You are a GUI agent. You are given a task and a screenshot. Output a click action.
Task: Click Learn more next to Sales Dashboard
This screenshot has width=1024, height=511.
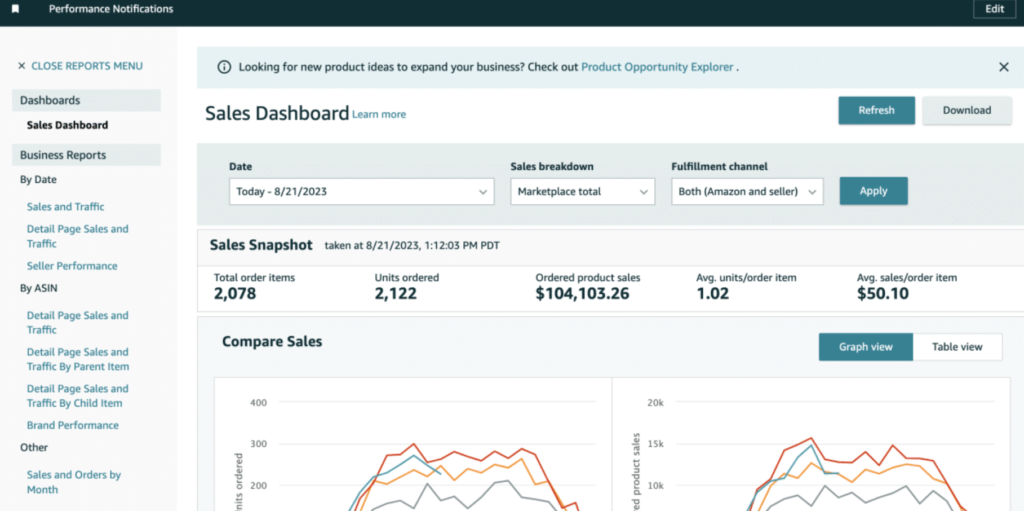(379, 115)
